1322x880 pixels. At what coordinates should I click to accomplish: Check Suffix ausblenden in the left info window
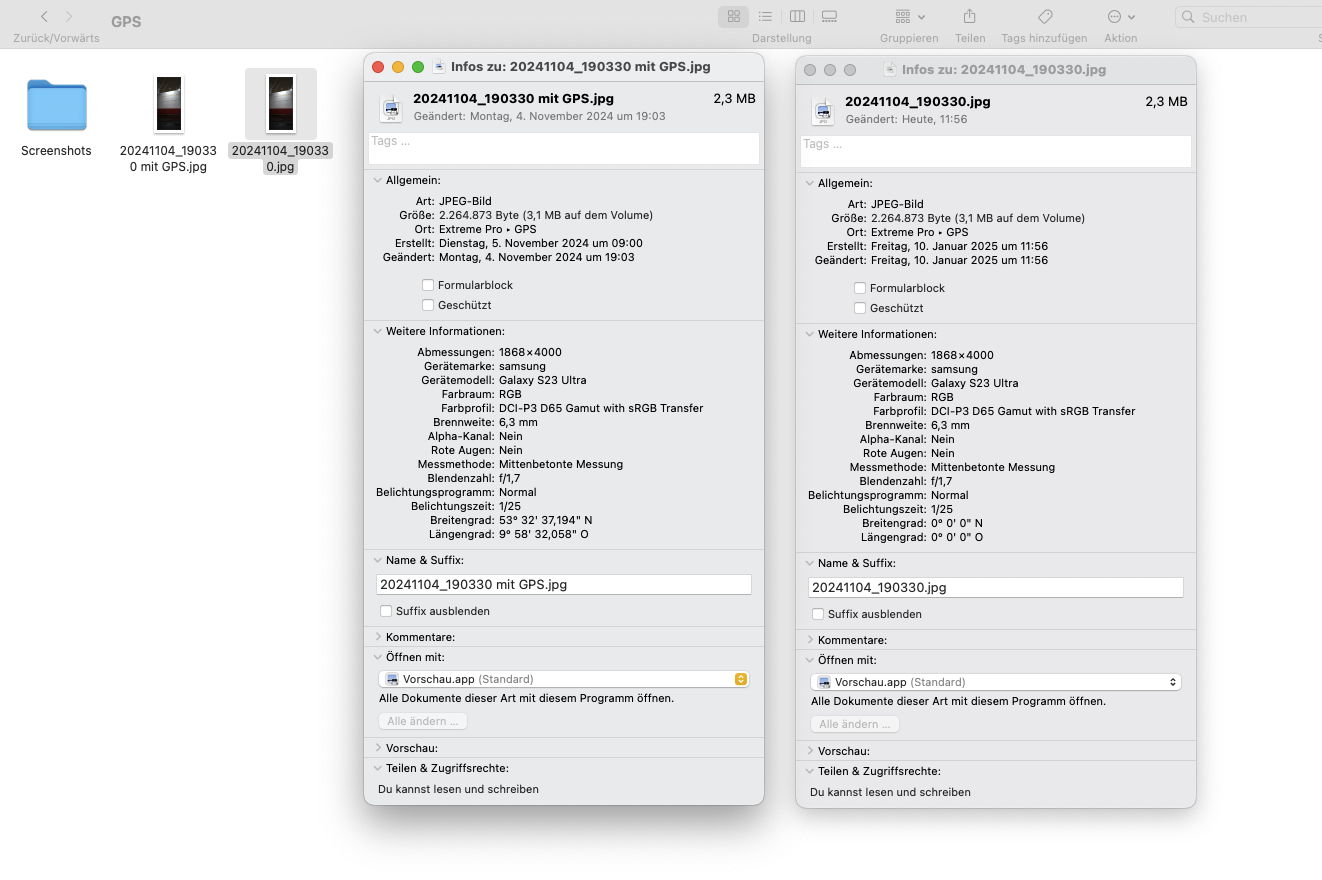[386, 611]
